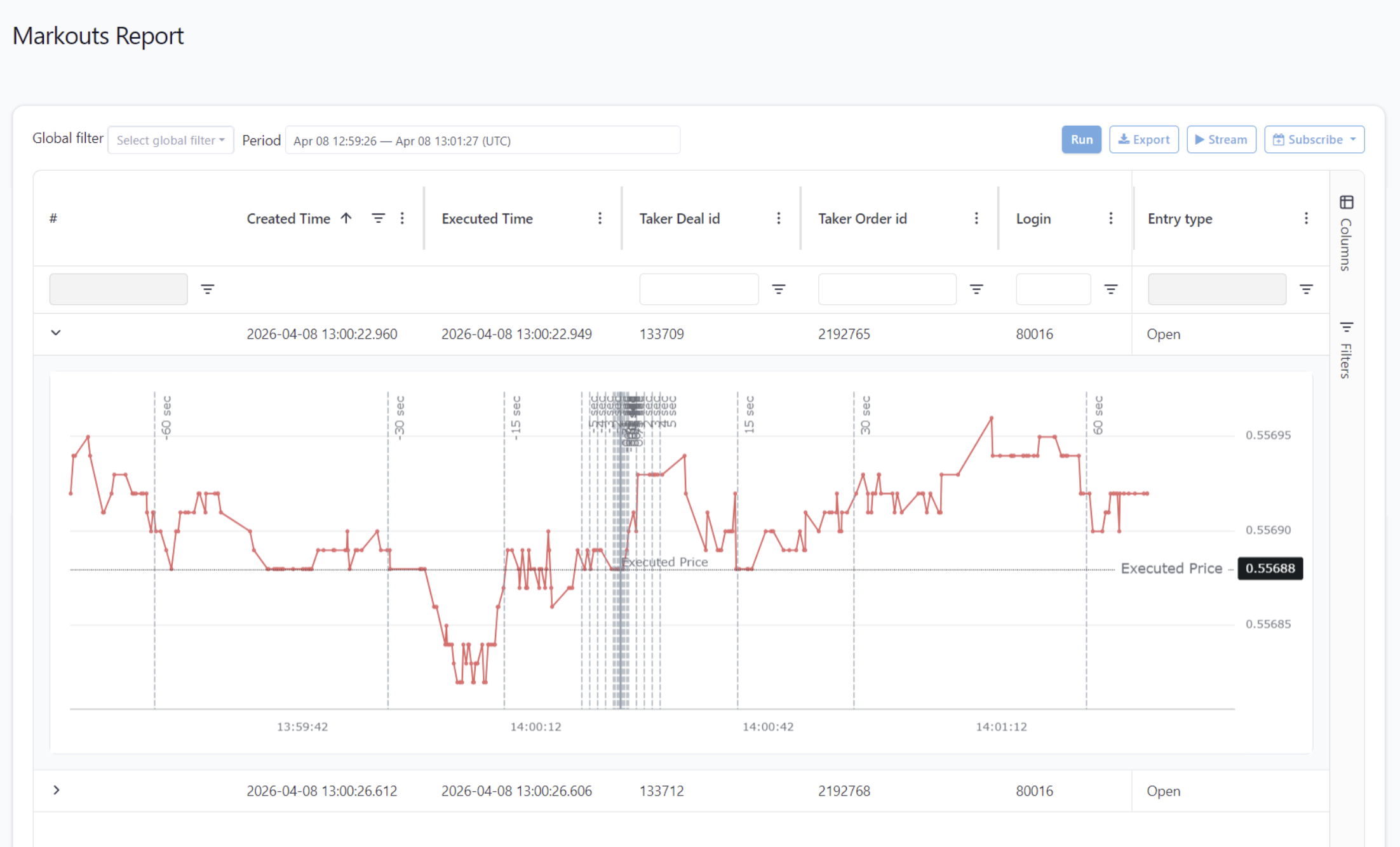Open Taker Deal id column menu
This screenshot has width=1400, height=847.
coord(778,218)
